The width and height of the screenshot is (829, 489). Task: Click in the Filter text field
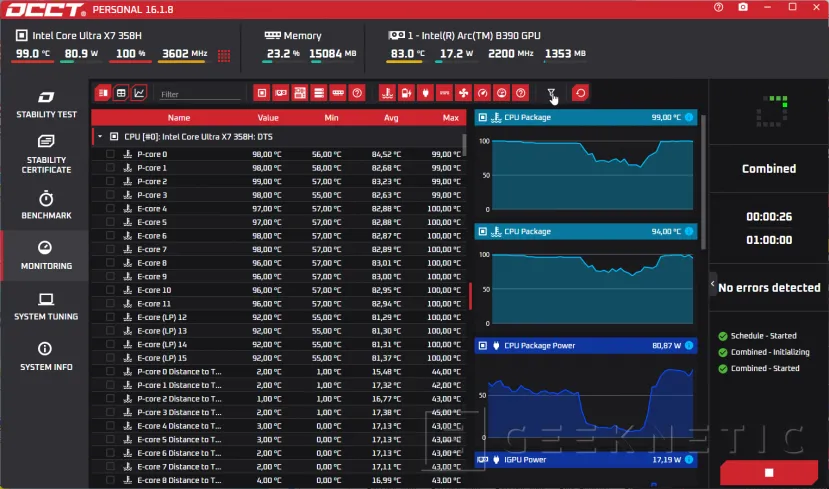pos(200,94)
